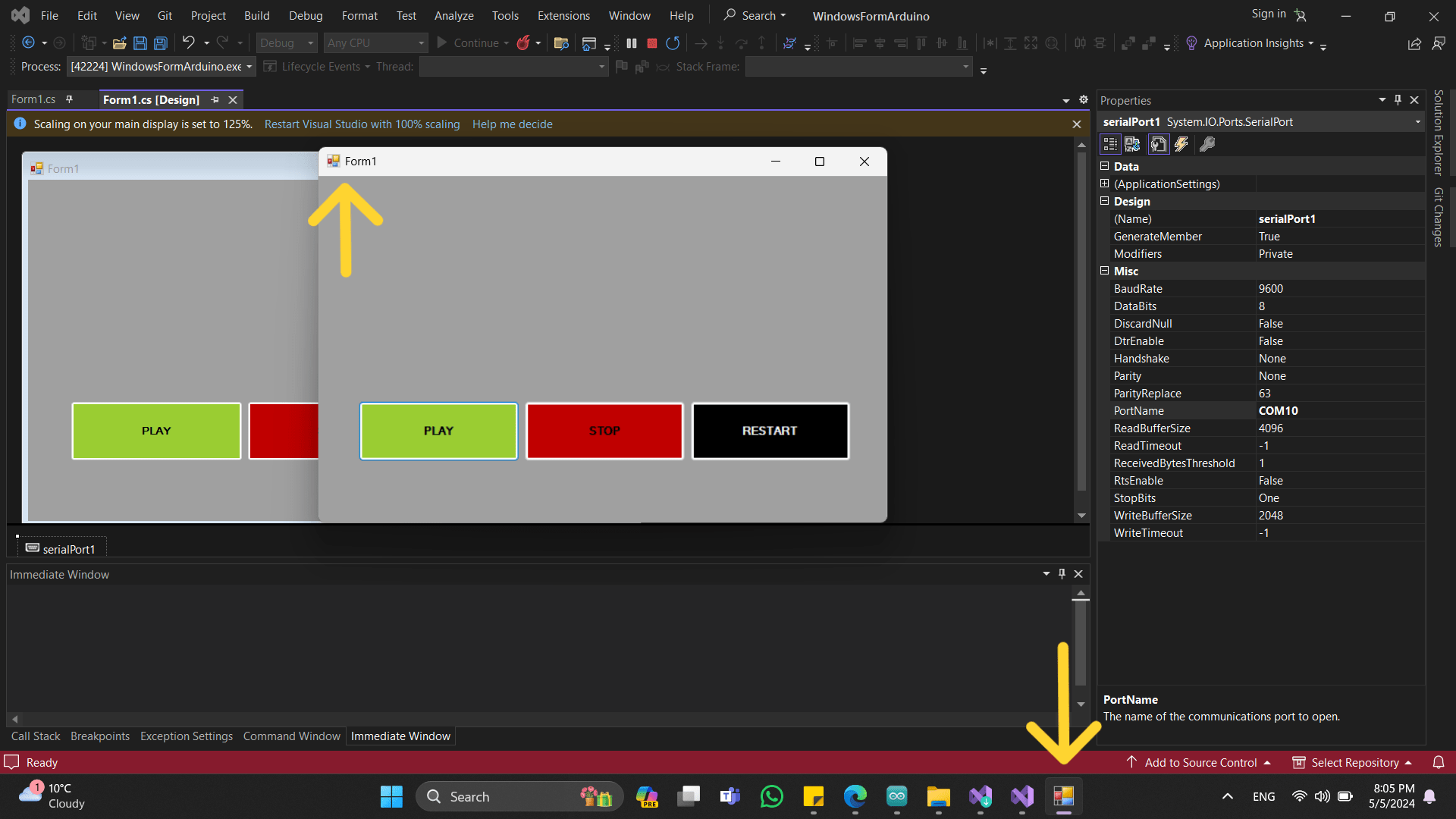Click the Breakpoints panel icon
The image size is (1456, 819).
(x=100, y=736)
